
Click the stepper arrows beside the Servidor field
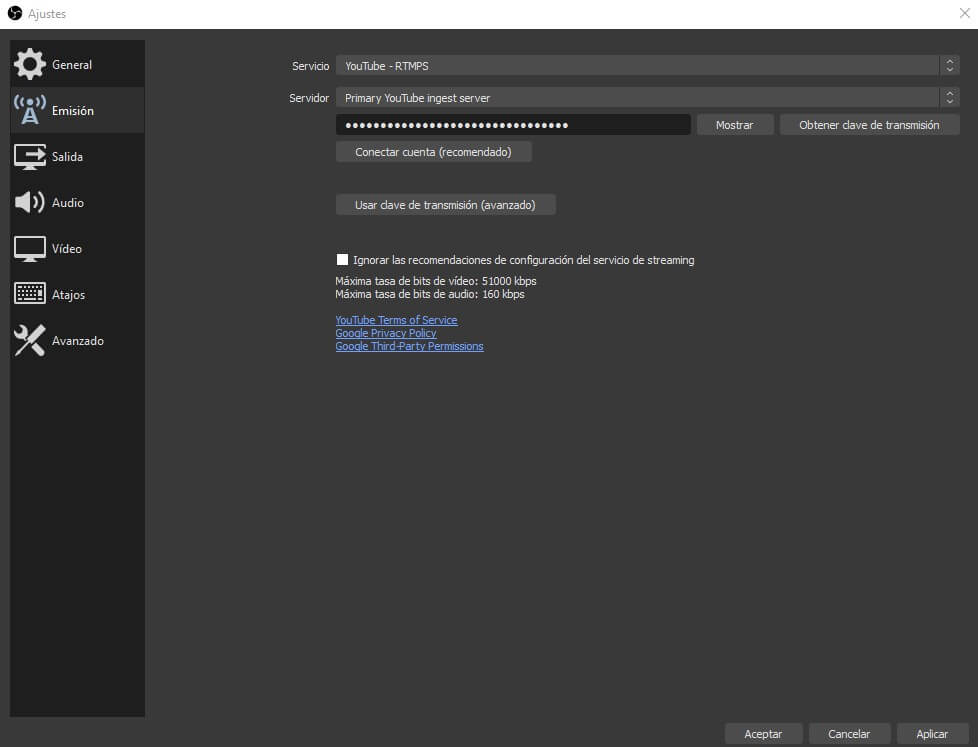949,97
